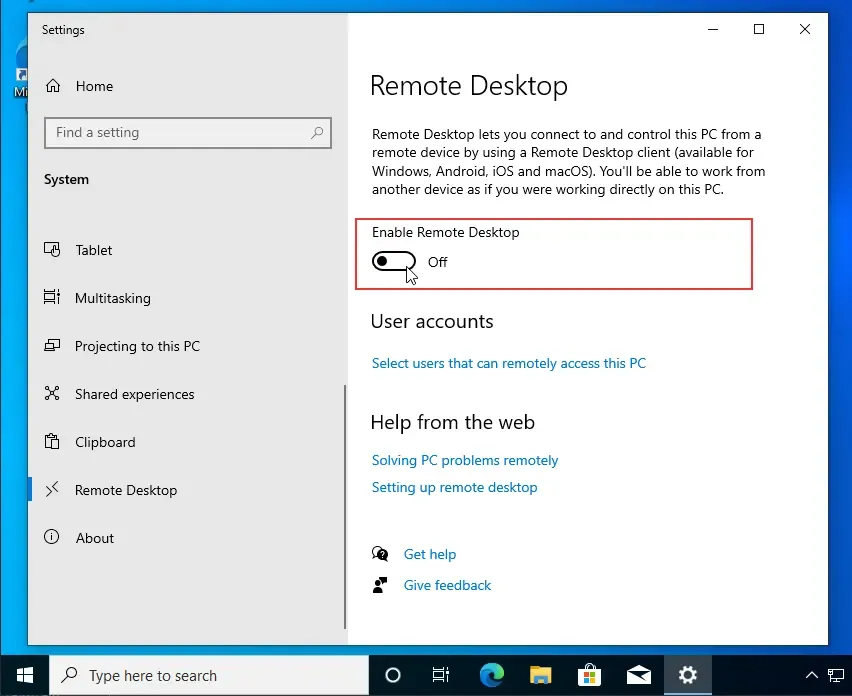Close the Settings window
The height and width of the screenshot is (696, 852).
click(805, 29)
